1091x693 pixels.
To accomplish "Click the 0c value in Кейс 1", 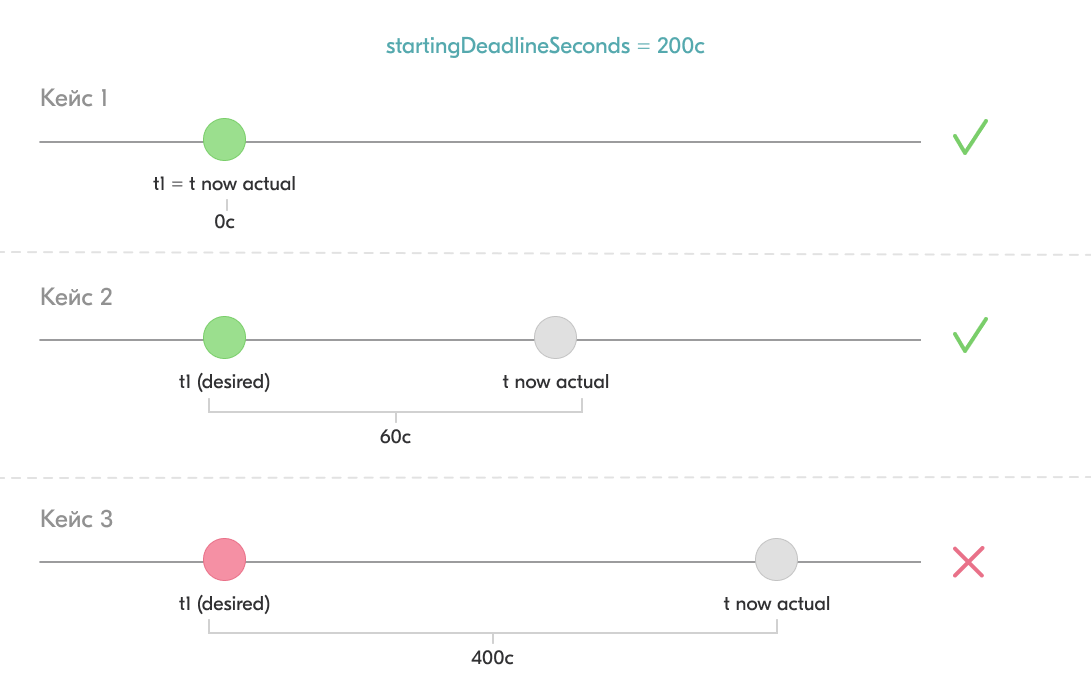I will [x=224, y=222].
